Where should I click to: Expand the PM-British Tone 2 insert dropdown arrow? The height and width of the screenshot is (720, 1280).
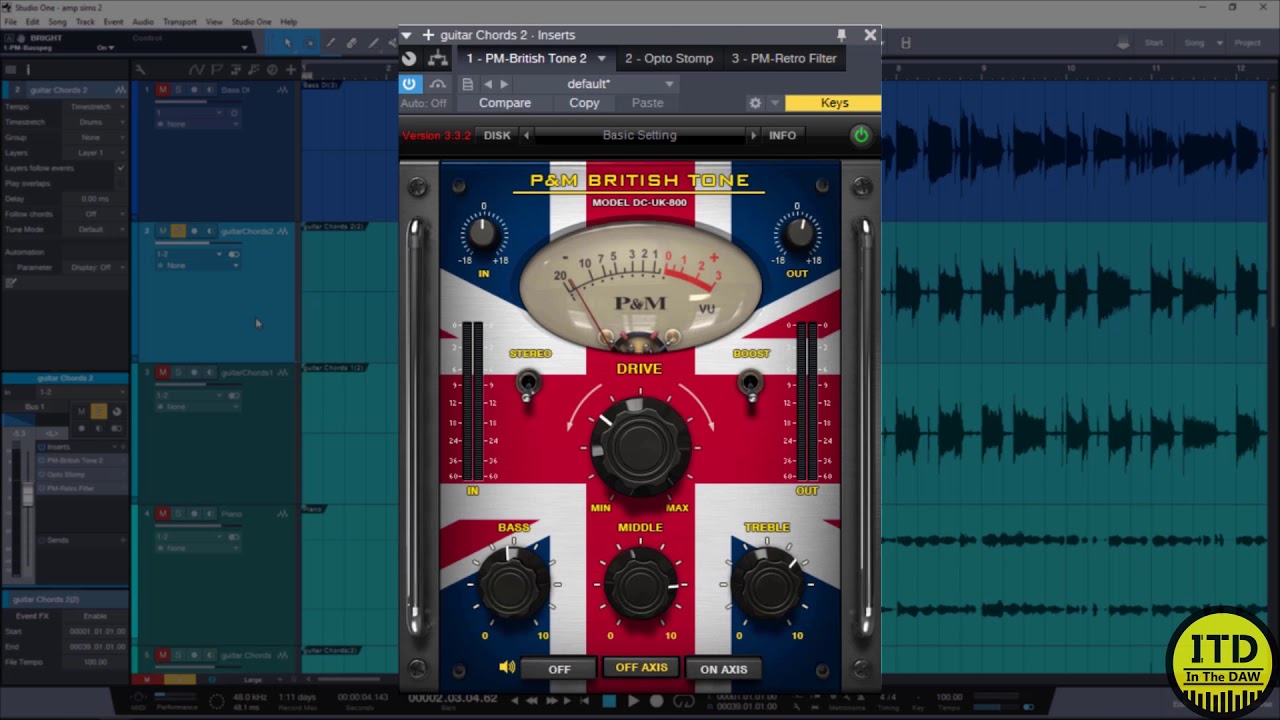[601, 59]
